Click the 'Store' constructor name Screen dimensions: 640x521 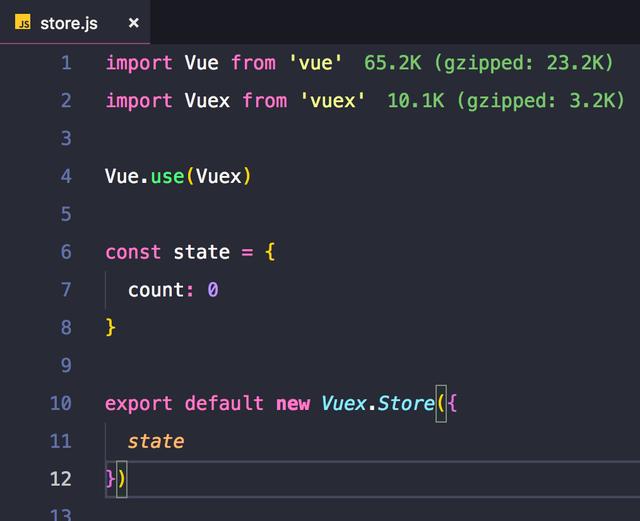point(406,404)
